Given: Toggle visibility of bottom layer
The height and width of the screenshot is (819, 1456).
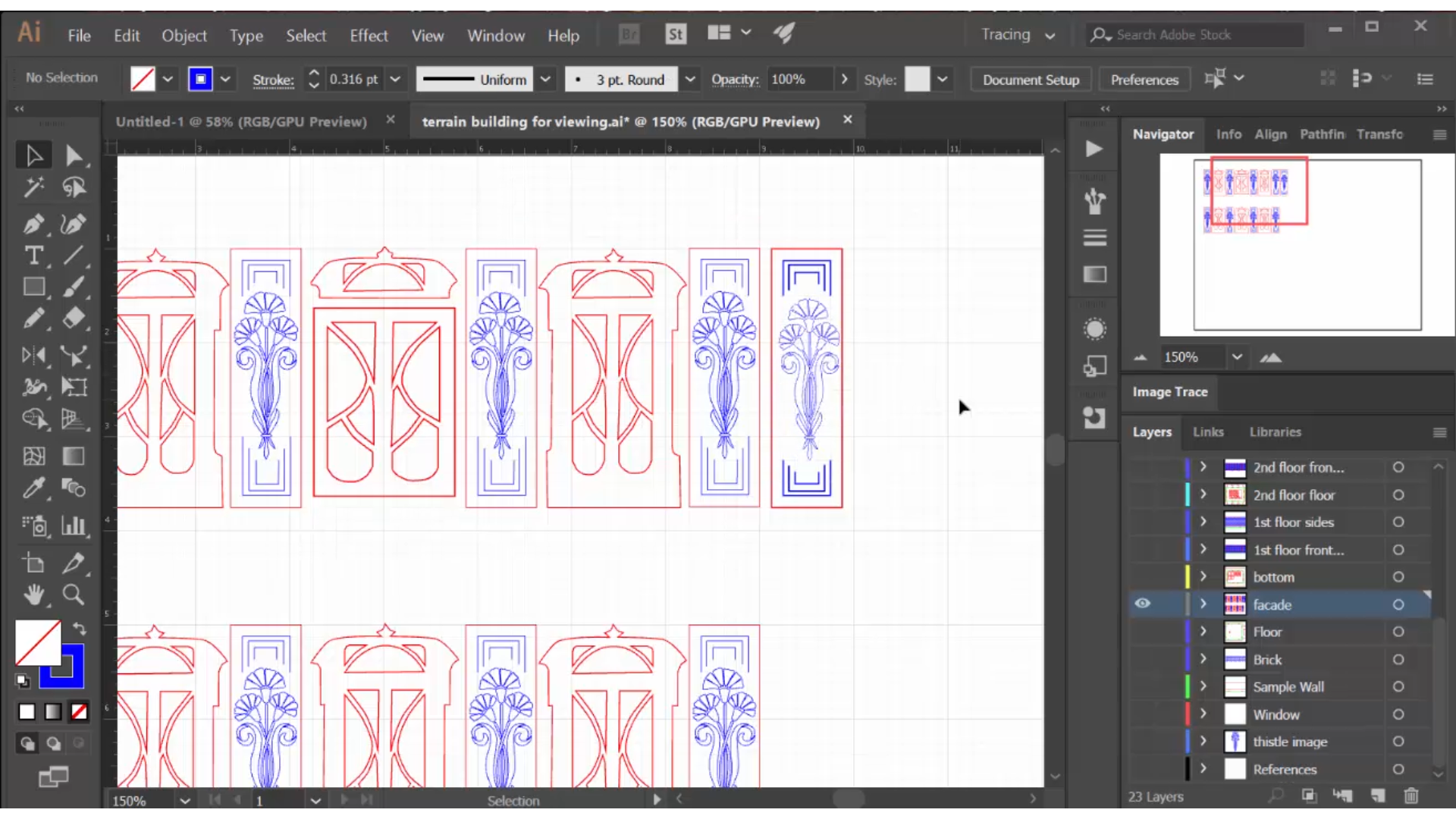Looking at the screenshot, I should pos(1142,577).
